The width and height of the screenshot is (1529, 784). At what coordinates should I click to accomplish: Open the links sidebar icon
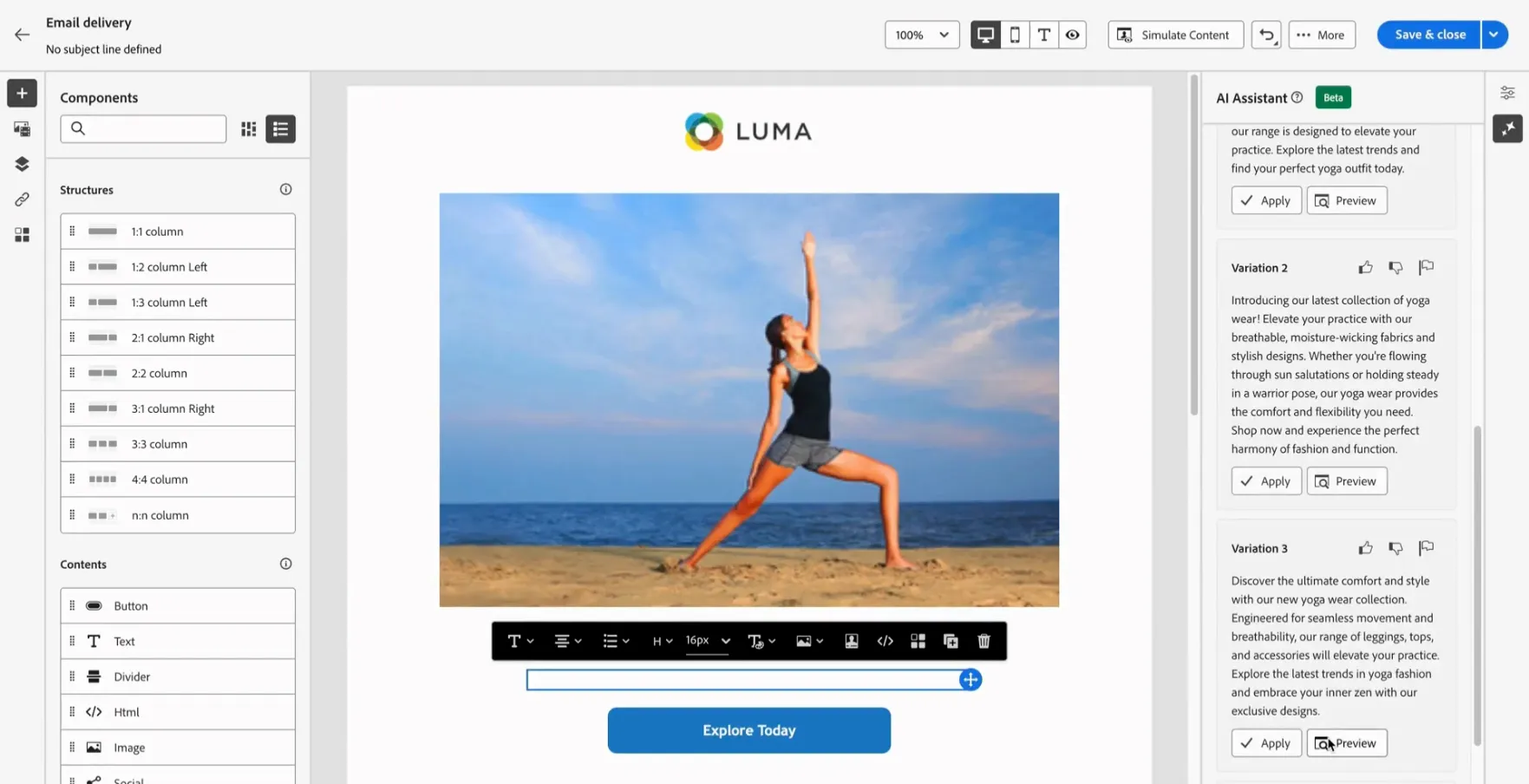click(22, 199)
